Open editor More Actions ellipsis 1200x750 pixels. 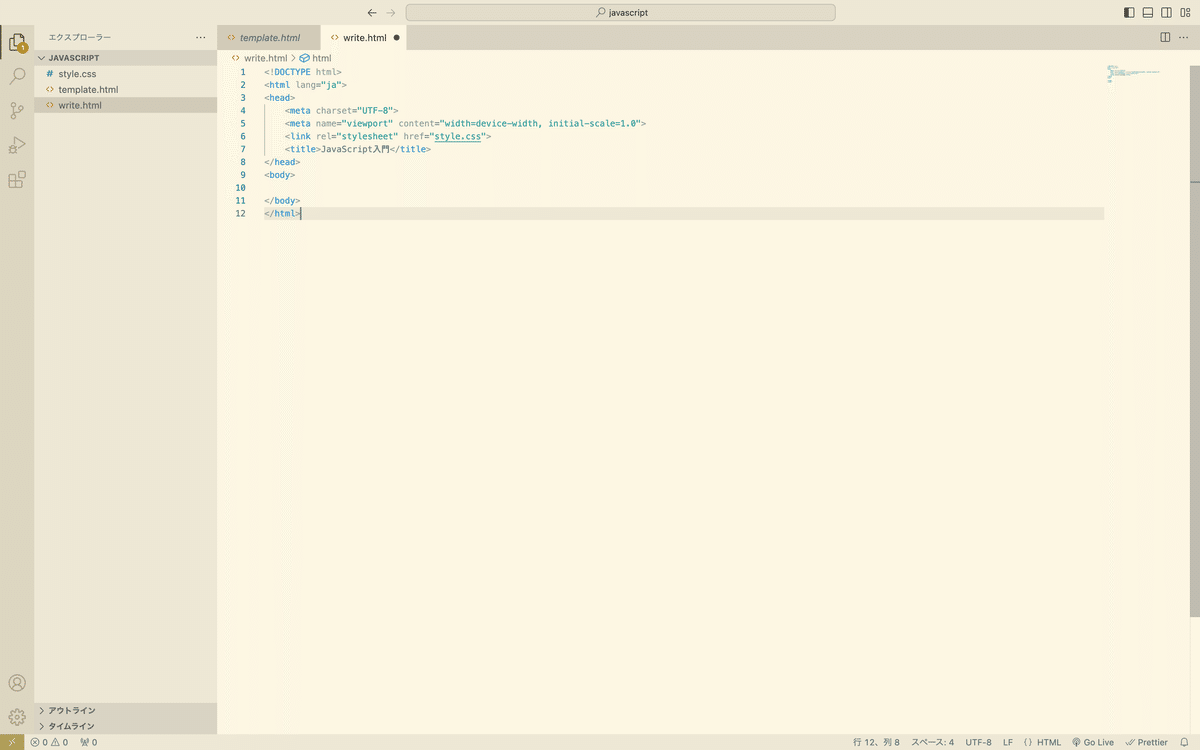click(1184, 37)
